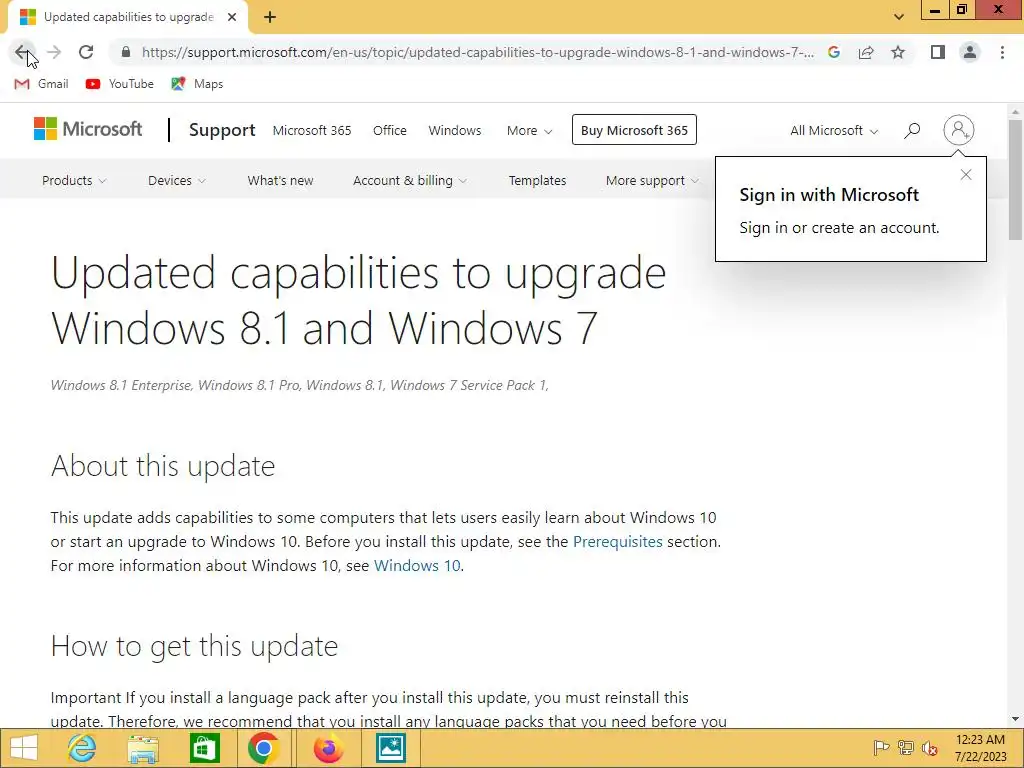
Task: Follow the Windows 10 link
Action: 417,566
